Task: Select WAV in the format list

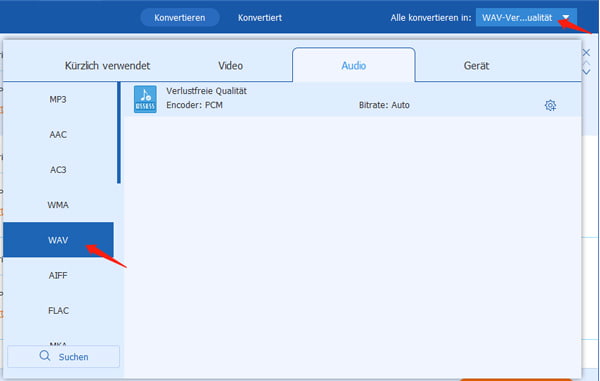Action: [x=58, y=240]
